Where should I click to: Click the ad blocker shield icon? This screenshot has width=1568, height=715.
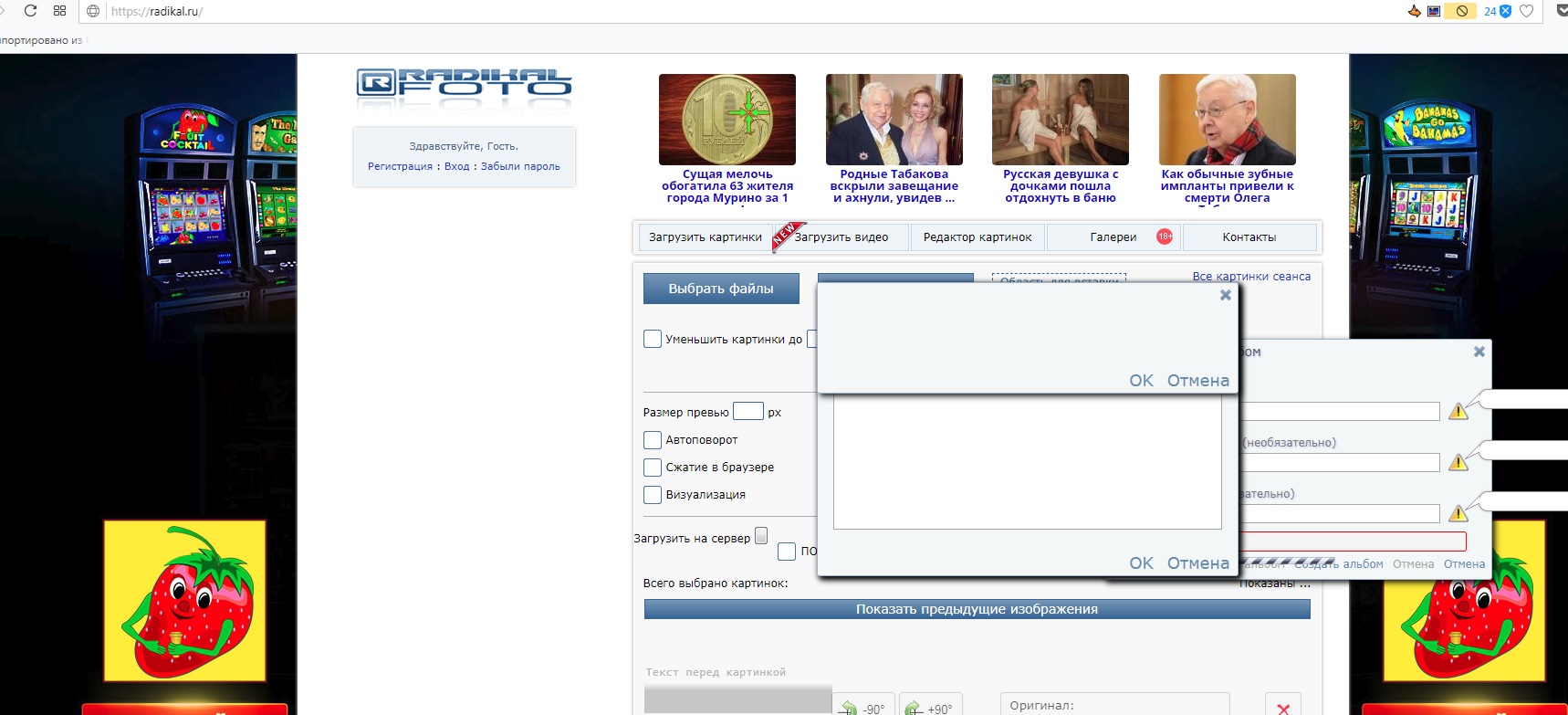[x=1505, y=11]
